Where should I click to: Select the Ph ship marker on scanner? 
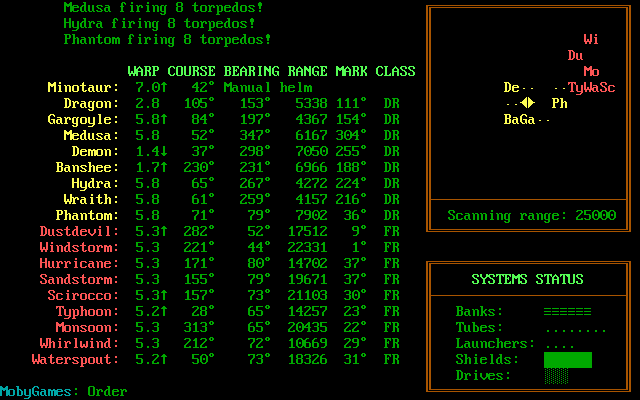(x=559, y=103)
